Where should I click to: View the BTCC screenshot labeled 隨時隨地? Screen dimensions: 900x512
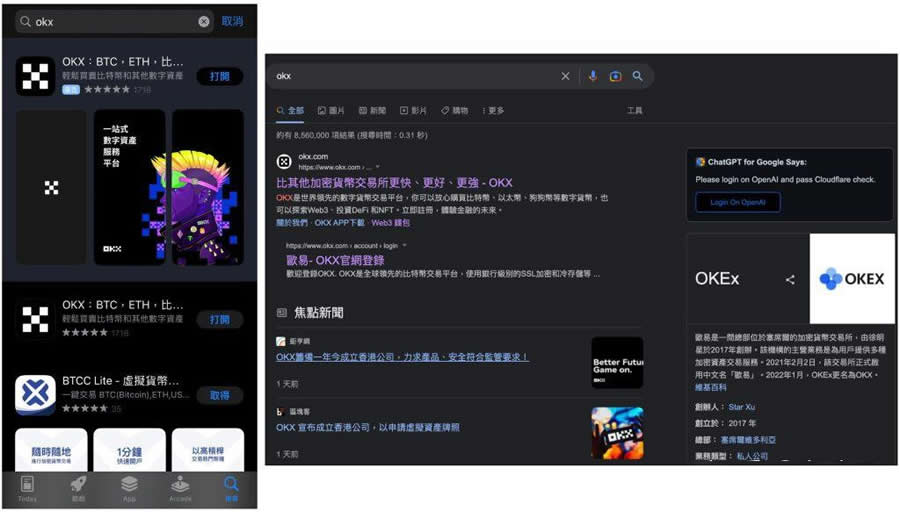pyautogui.click(x=51, y=450)
